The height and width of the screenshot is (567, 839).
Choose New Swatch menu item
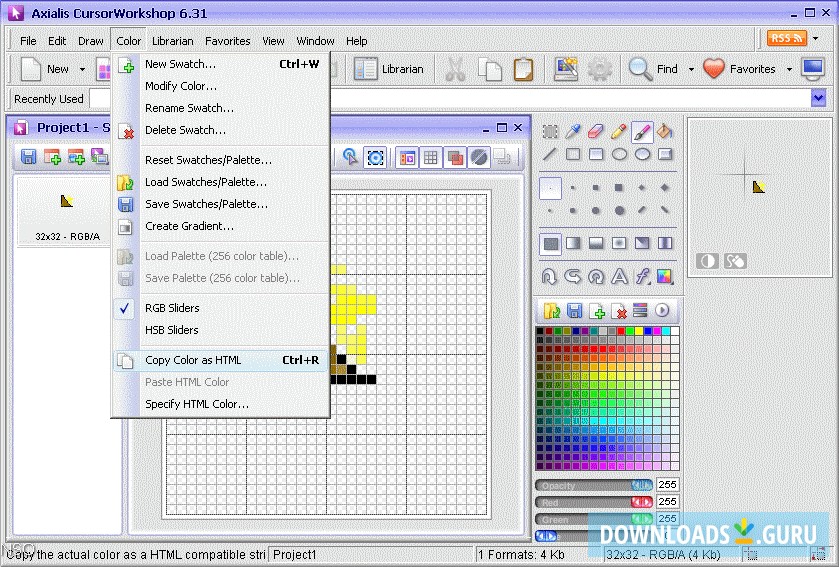point(219,64)
